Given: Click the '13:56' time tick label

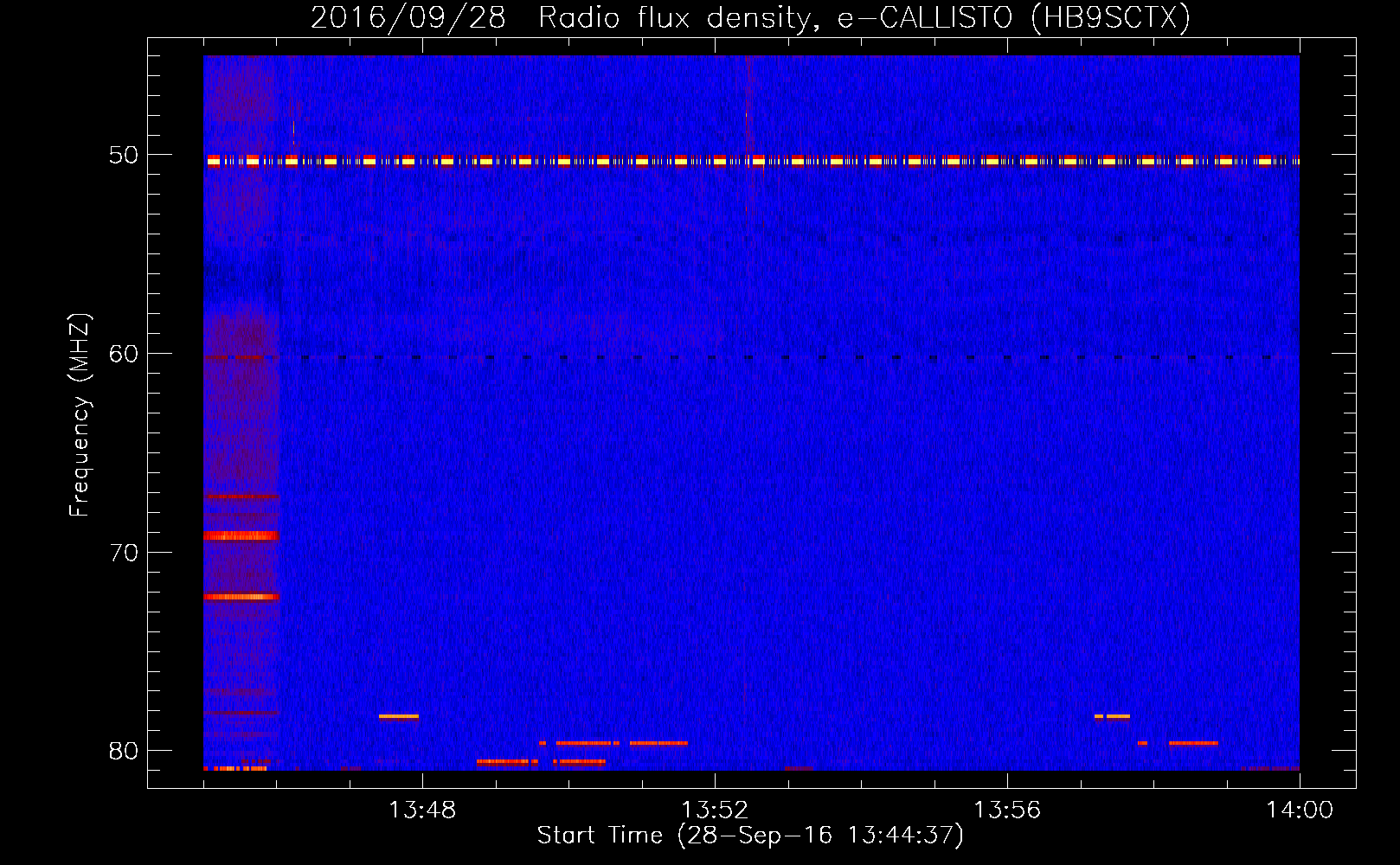Looking at the screenshot, I should pos(1007,811).
